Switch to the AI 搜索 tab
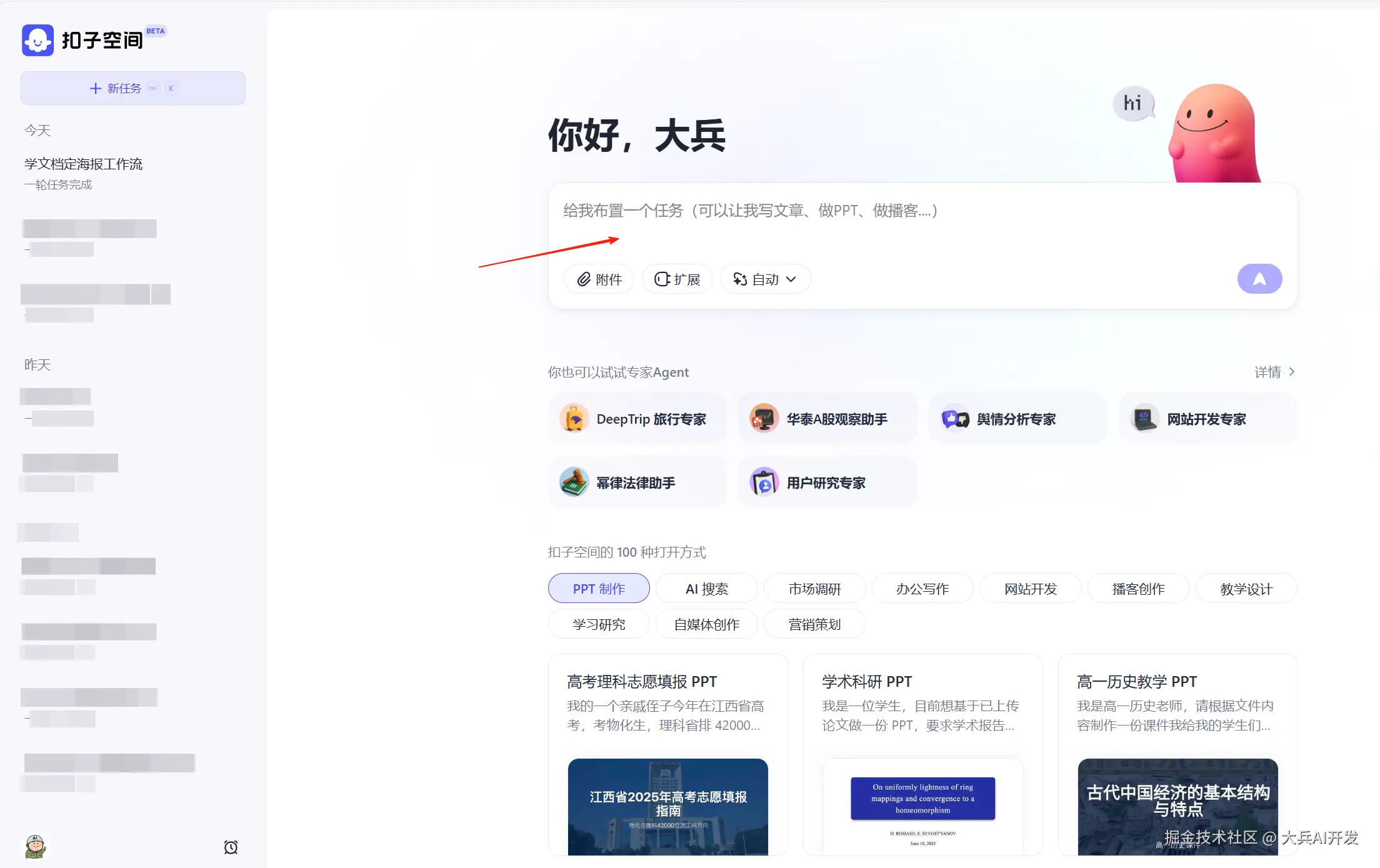This screenshot has height=868, width=1380. (706, 589)
